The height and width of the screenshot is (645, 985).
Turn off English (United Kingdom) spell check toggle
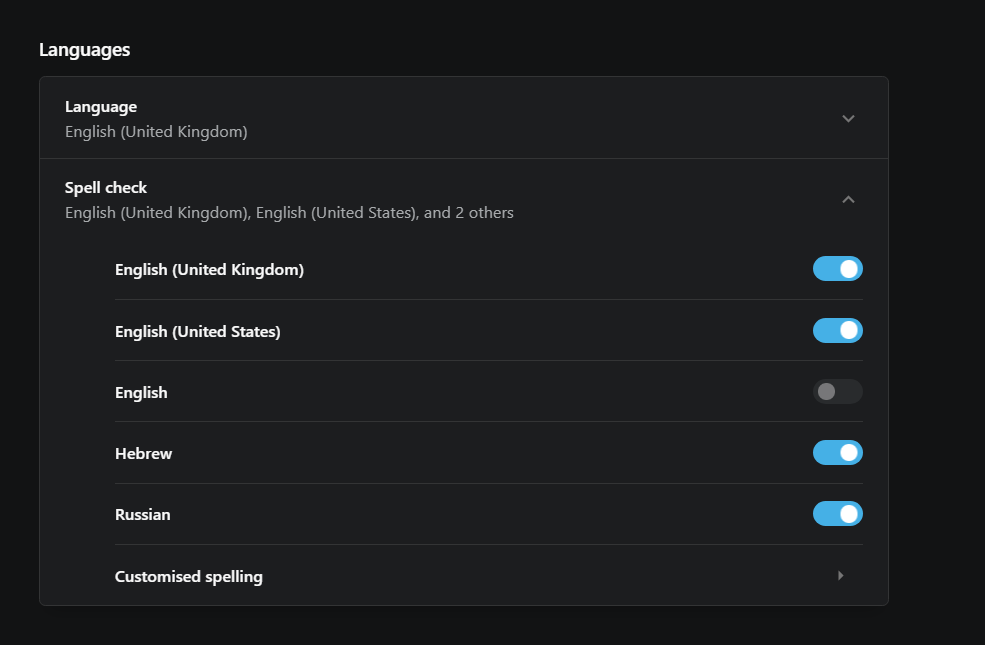837,269
